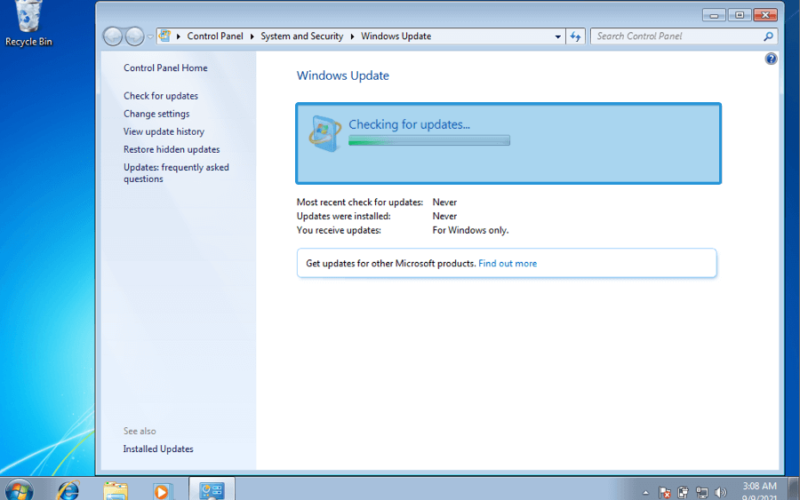Click Windows Update breadcrumb

click(396, 36)
